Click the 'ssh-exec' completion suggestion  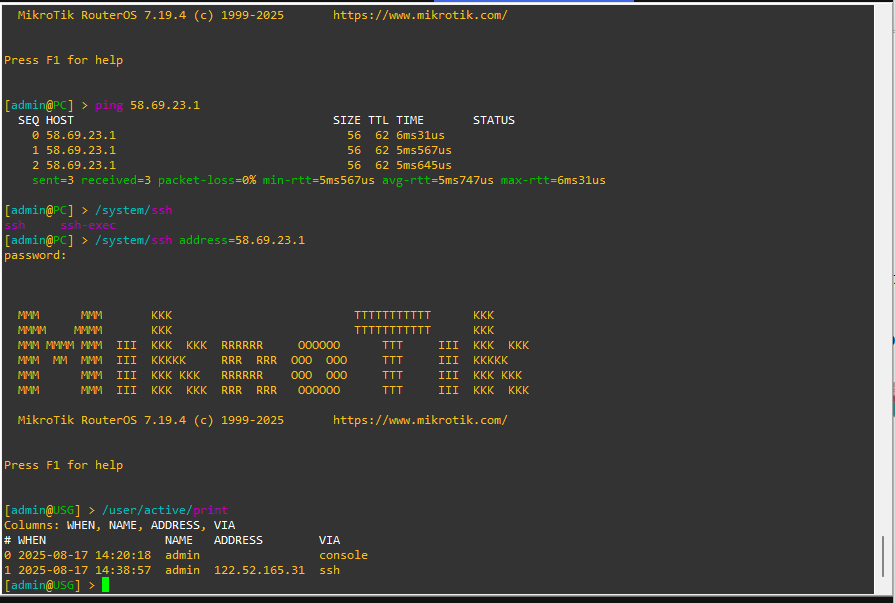coord(88,225)
